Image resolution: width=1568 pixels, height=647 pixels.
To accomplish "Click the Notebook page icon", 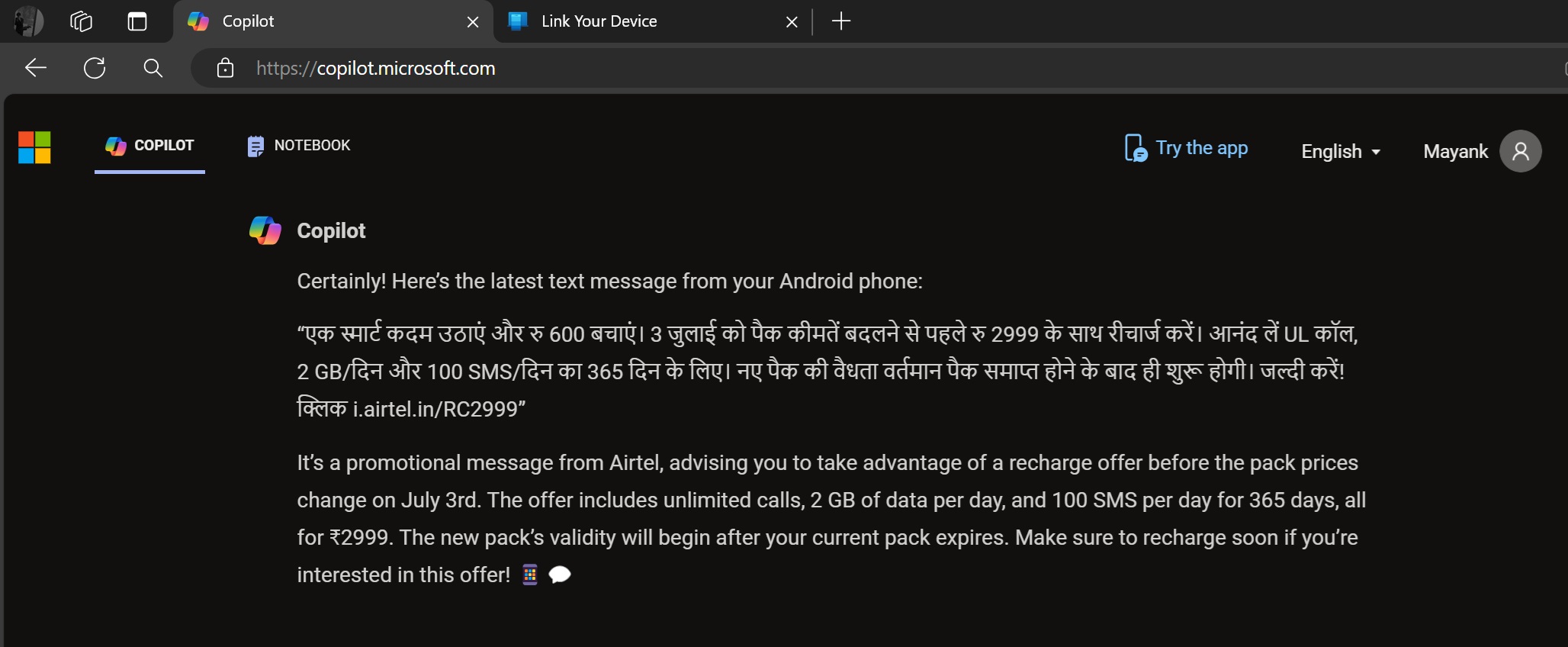I will [x=255, y=146].
